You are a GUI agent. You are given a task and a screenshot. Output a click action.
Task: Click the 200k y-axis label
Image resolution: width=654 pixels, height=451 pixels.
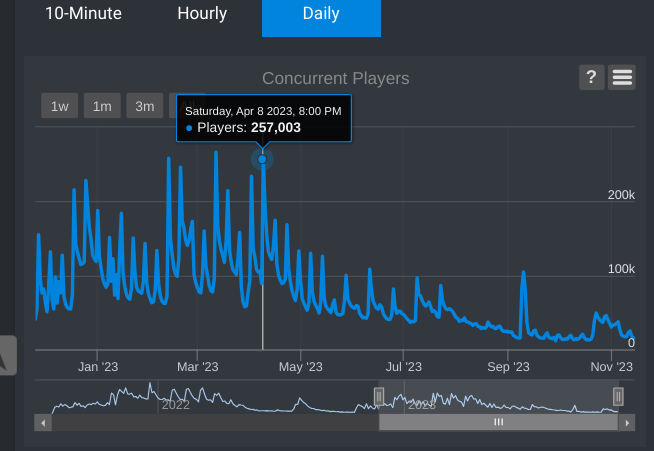click(621, 195)
